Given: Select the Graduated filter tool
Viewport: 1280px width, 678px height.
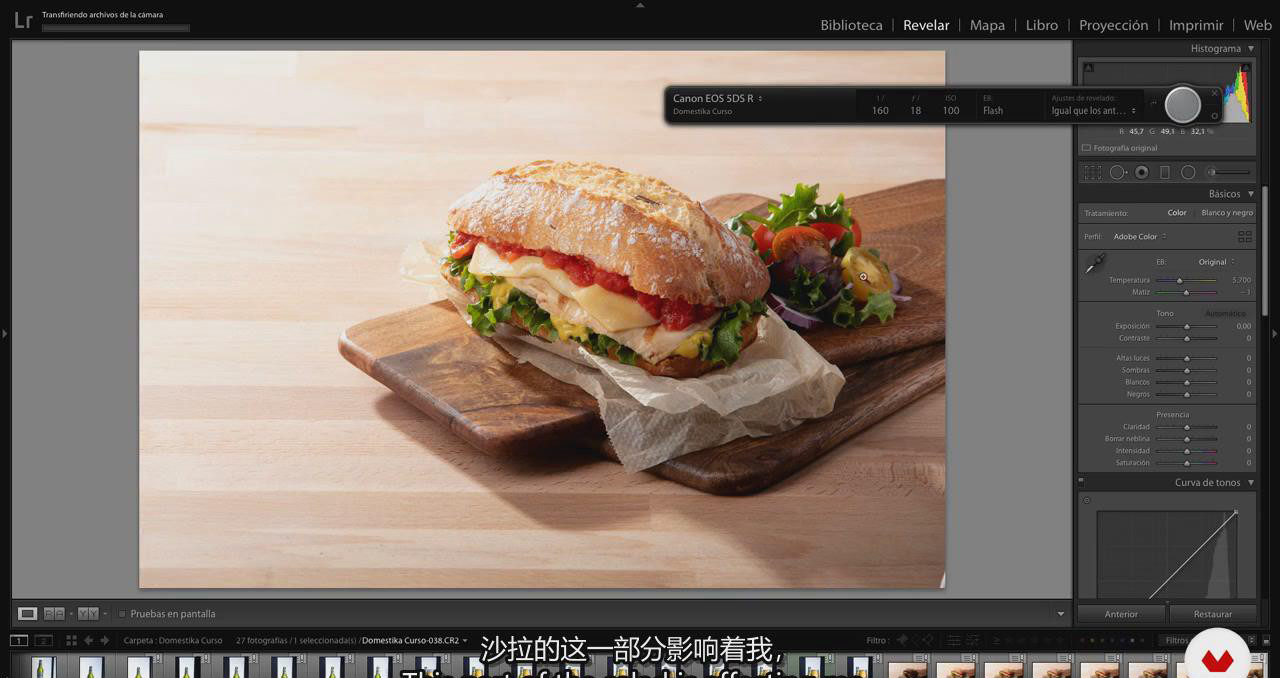Looking at the screenshot, I should point(1164,172).
